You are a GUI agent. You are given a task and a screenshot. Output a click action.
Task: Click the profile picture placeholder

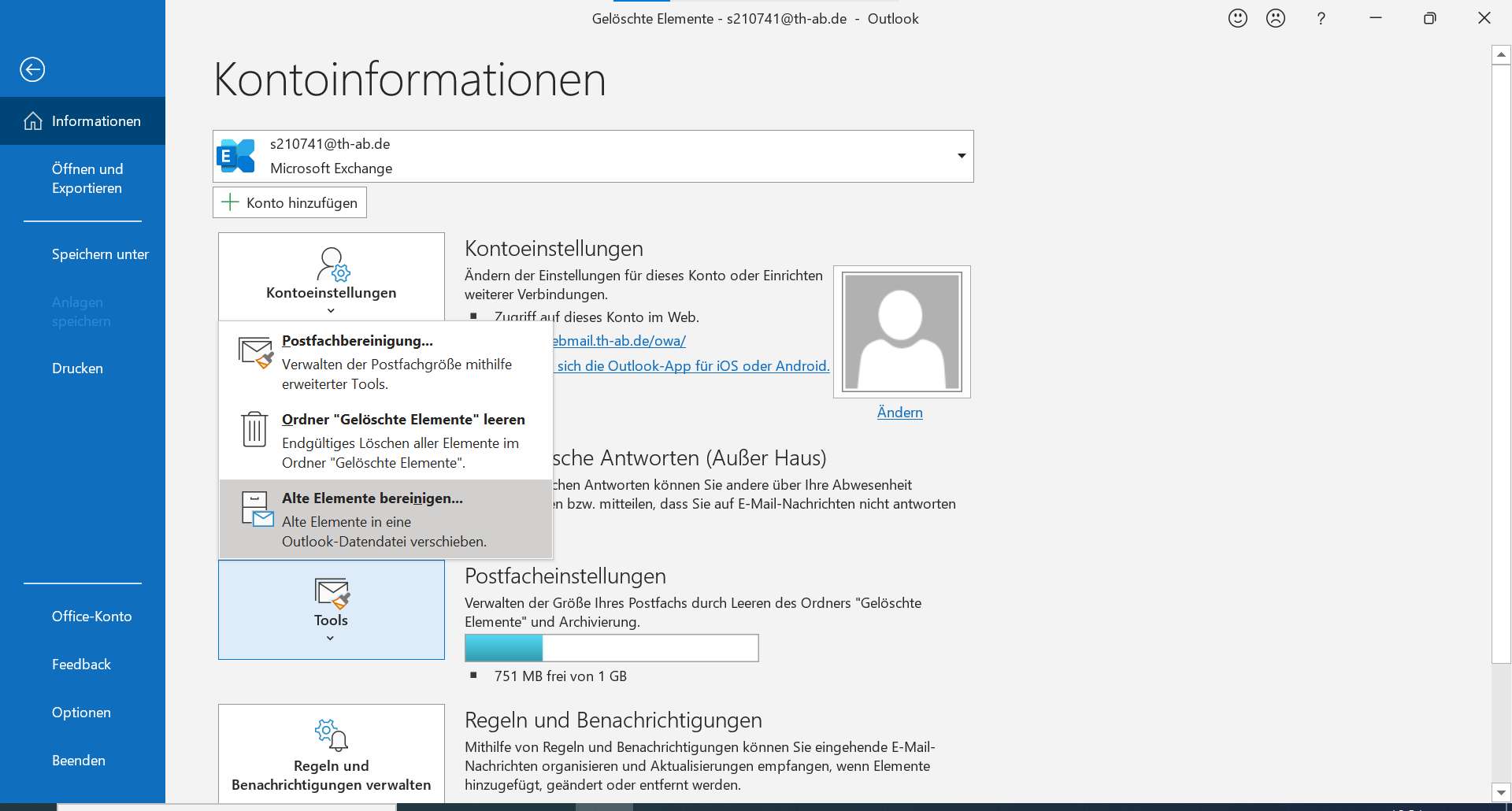point(902,331)
